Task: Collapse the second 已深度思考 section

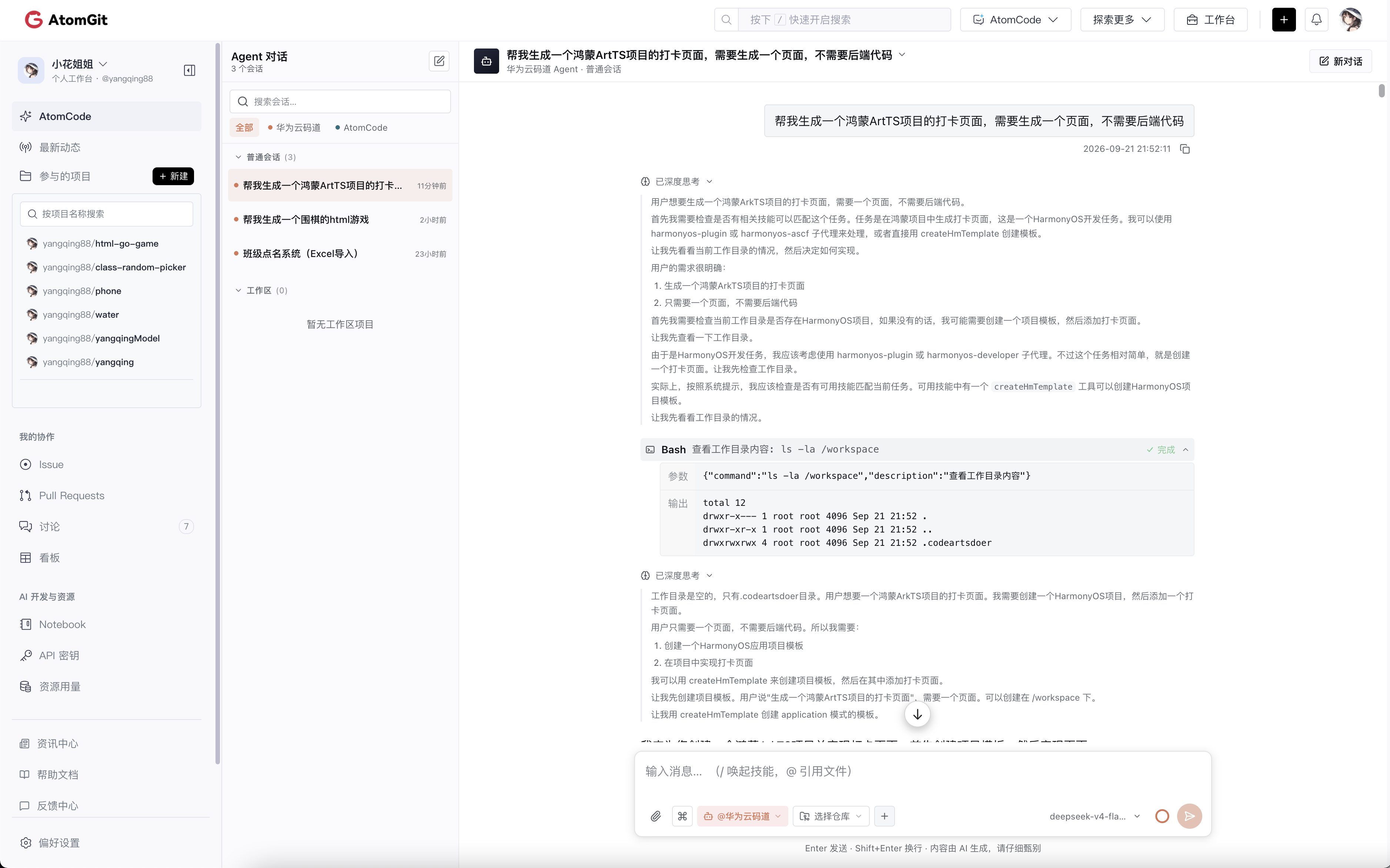Action: 676,575
